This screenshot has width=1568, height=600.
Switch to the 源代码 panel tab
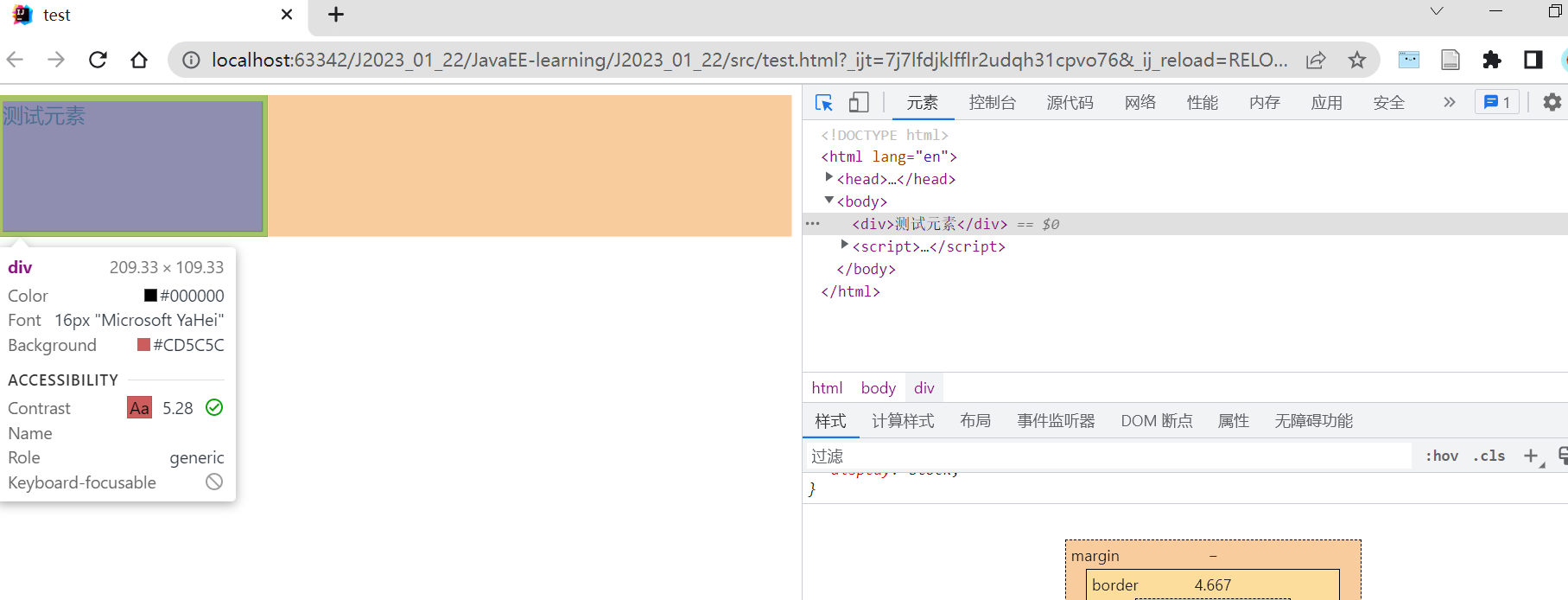click(1070, 103)
